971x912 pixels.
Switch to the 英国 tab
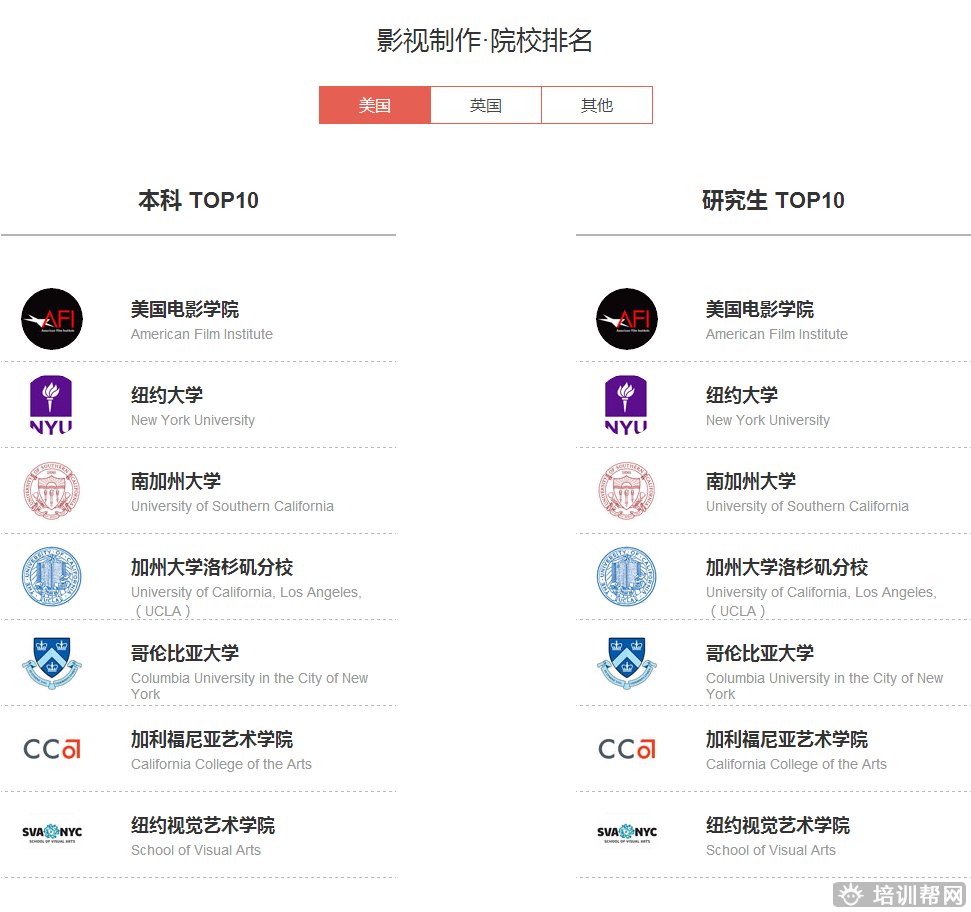[486, 105]
